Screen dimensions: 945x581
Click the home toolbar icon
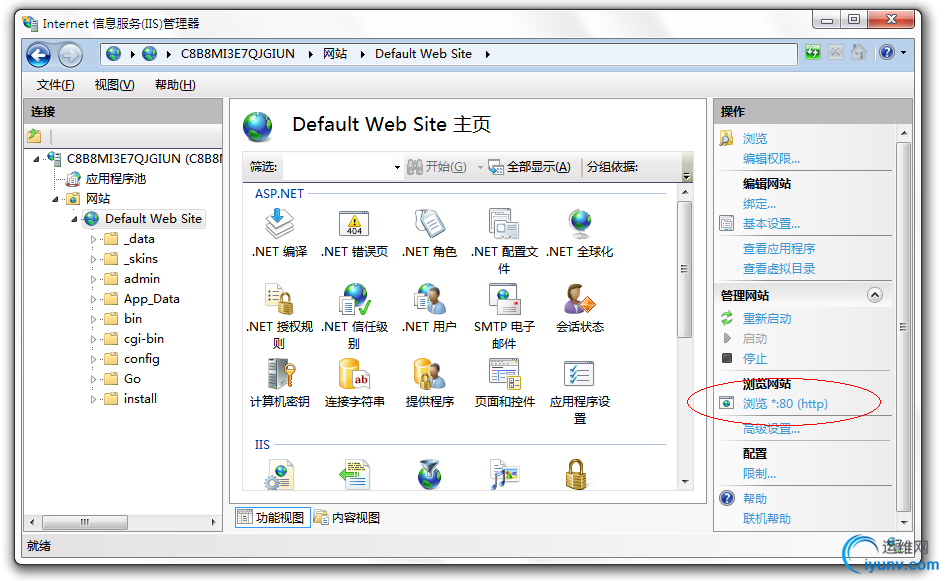coord(859,52)
